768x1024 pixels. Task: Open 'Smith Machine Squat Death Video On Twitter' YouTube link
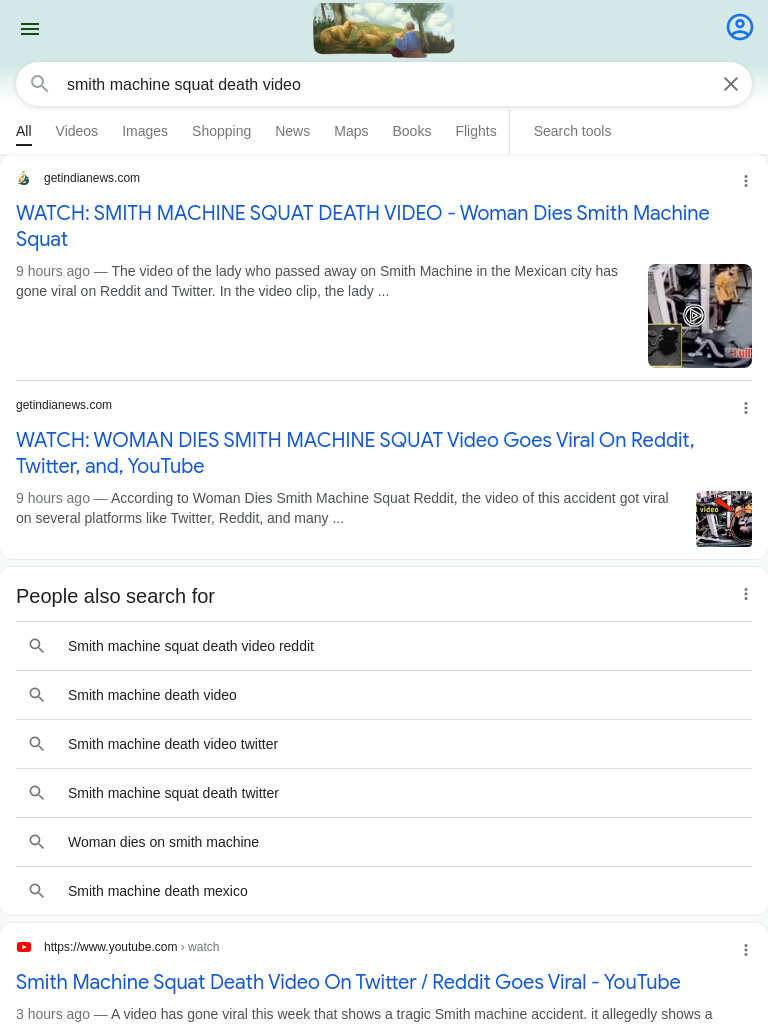pos(348,982)
